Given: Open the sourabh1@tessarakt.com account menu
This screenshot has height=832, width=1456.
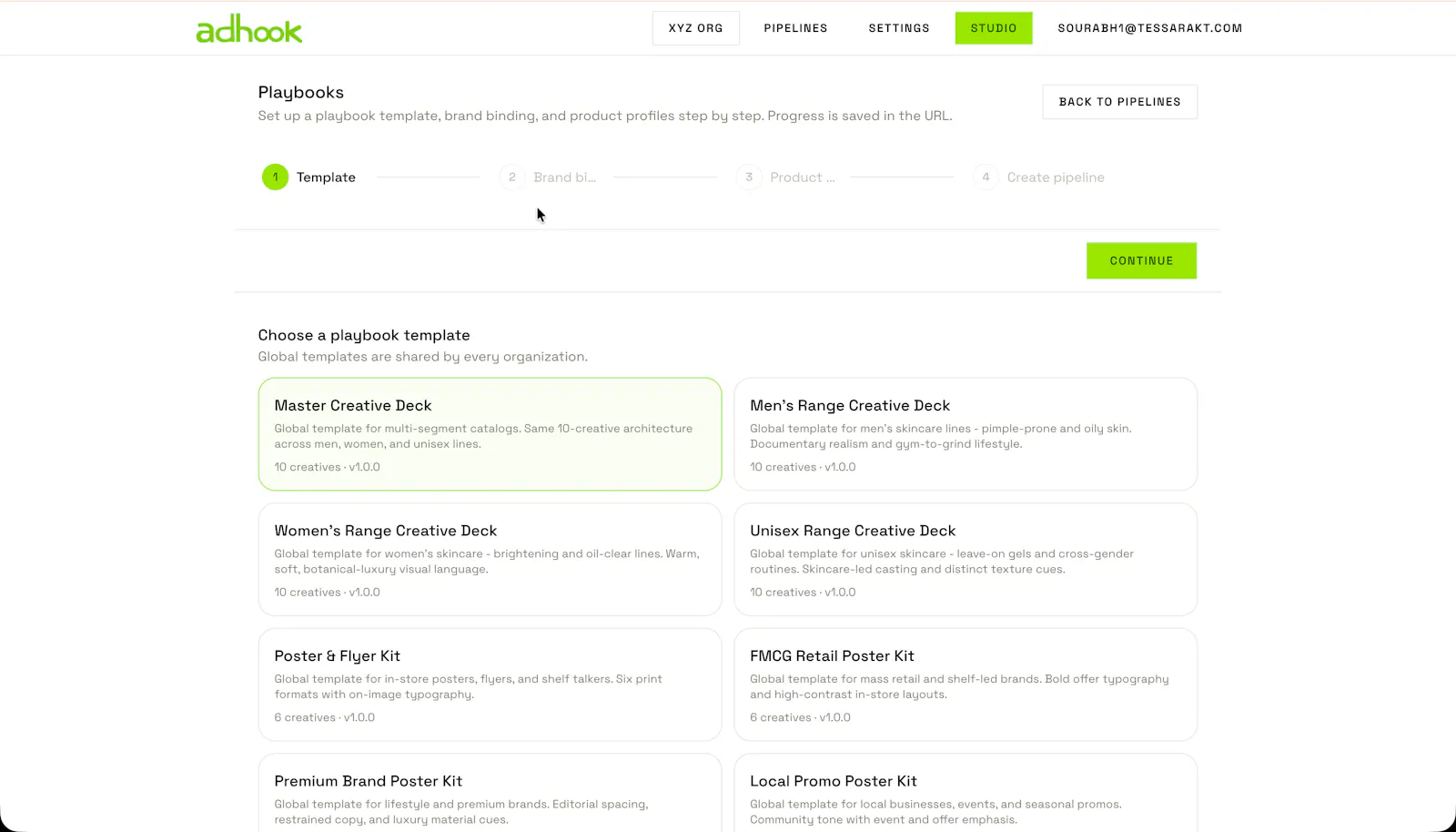Looking at the screenshot, I should (x=1149, y=28).
